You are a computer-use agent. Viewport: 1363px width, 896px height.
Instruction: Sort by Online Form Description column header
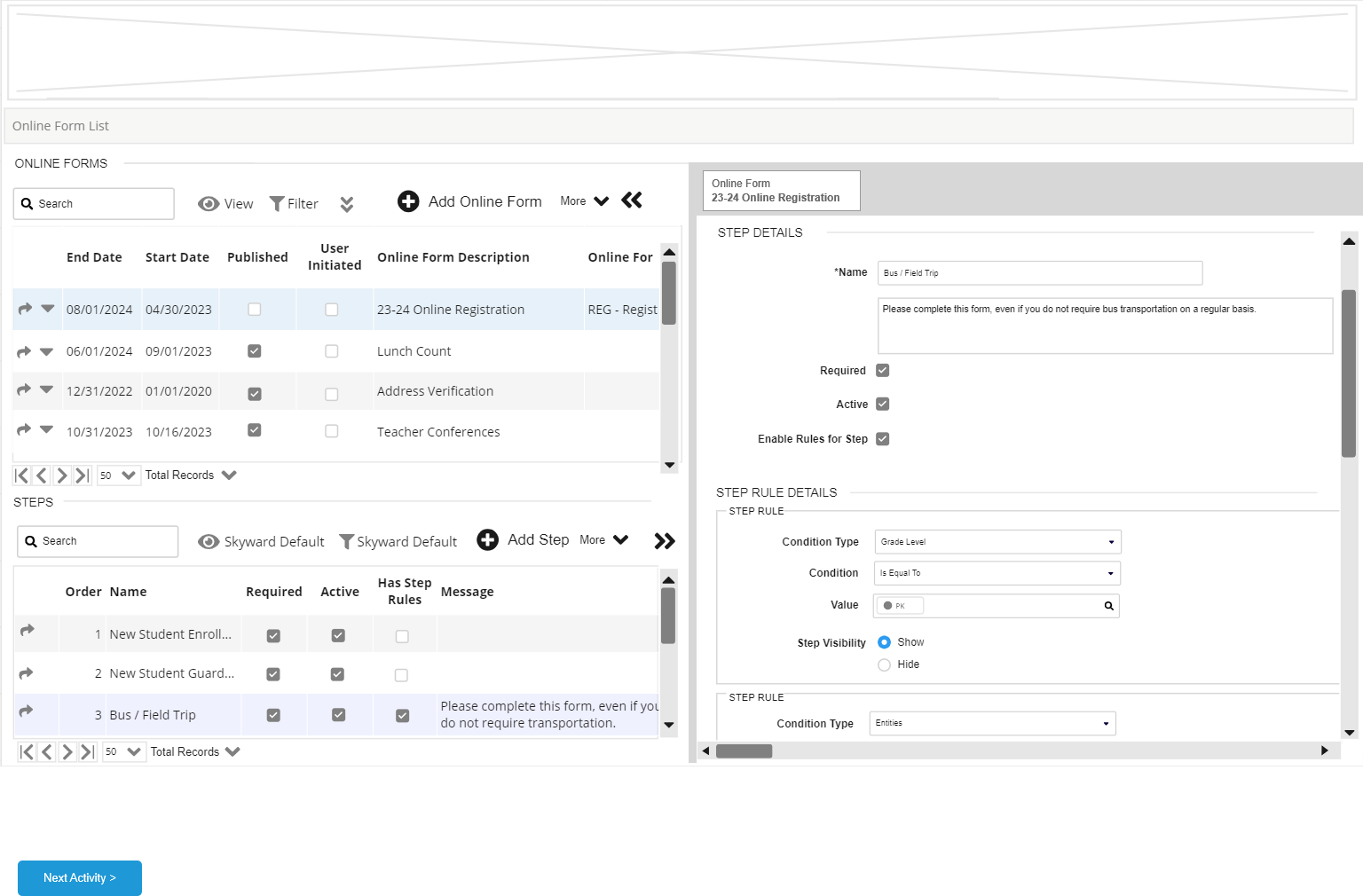tap(453, 257)
